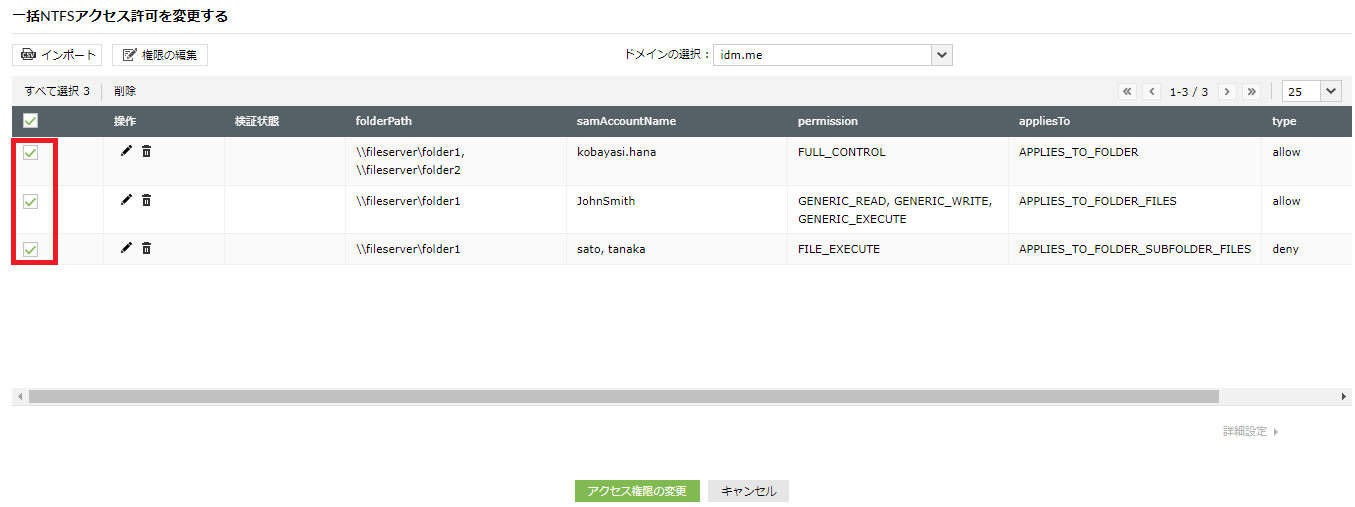Screen dimensions: 1355x507
Task: Go to first page of results
Action: click(1128, 91)
